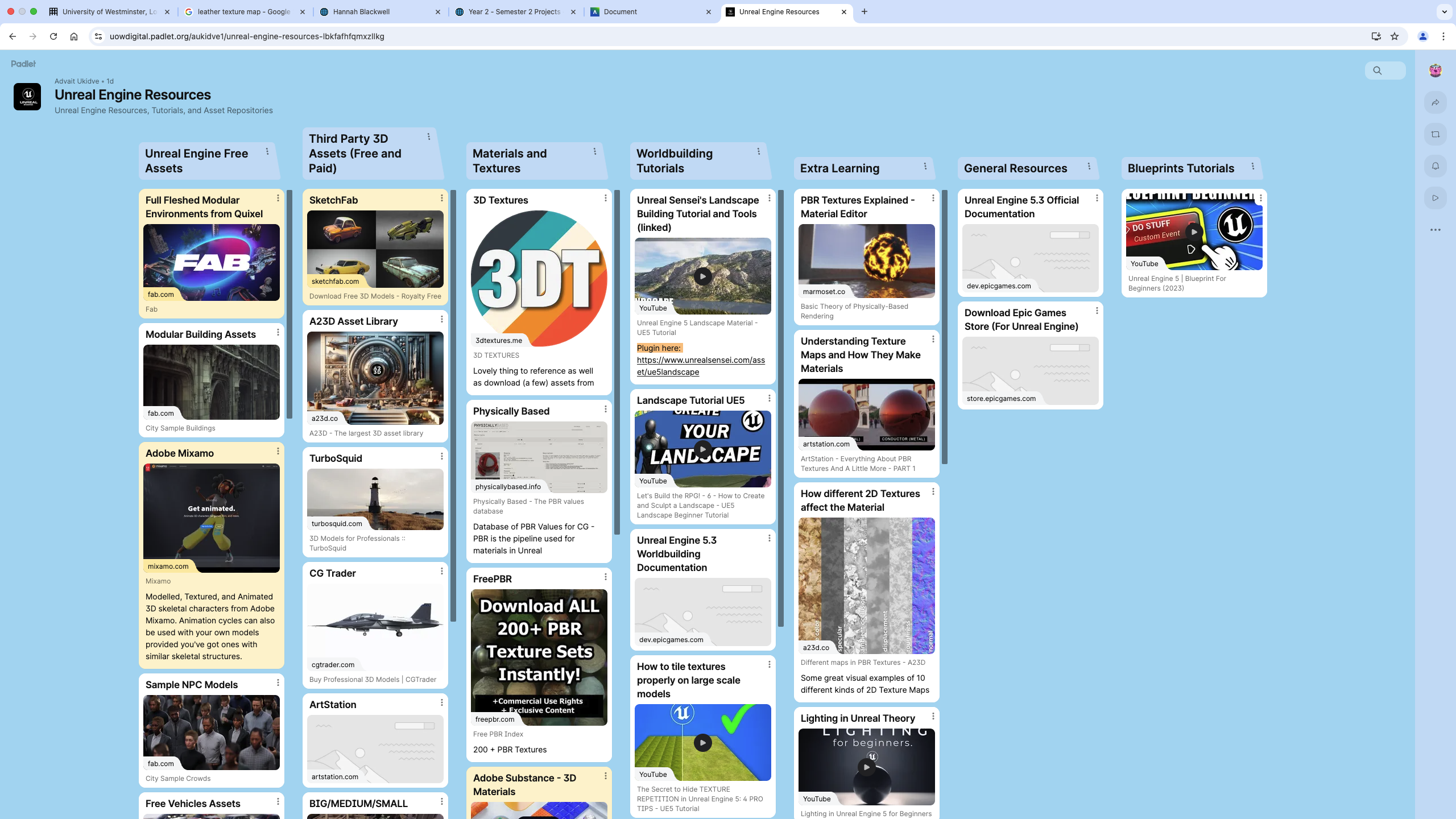Click the Padlet logo
The width and height of the screenshot is (1456, 819).
click(x=23, y=64)
